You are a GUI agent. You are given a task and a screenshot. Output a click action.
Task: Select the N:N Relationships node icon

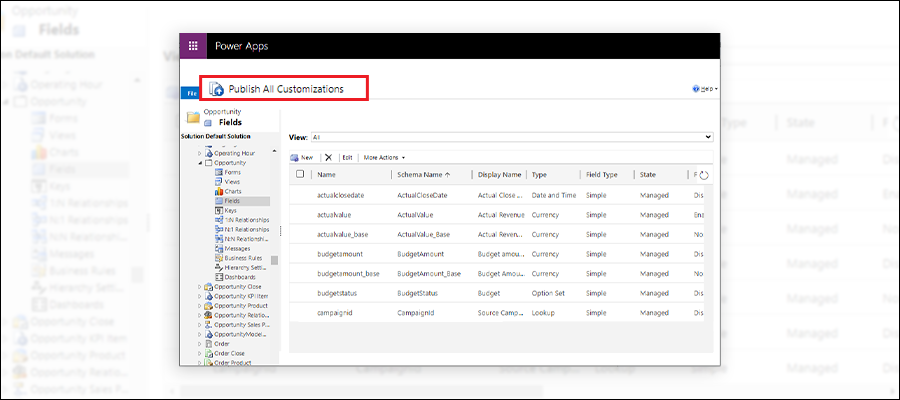tap(219, 239)
